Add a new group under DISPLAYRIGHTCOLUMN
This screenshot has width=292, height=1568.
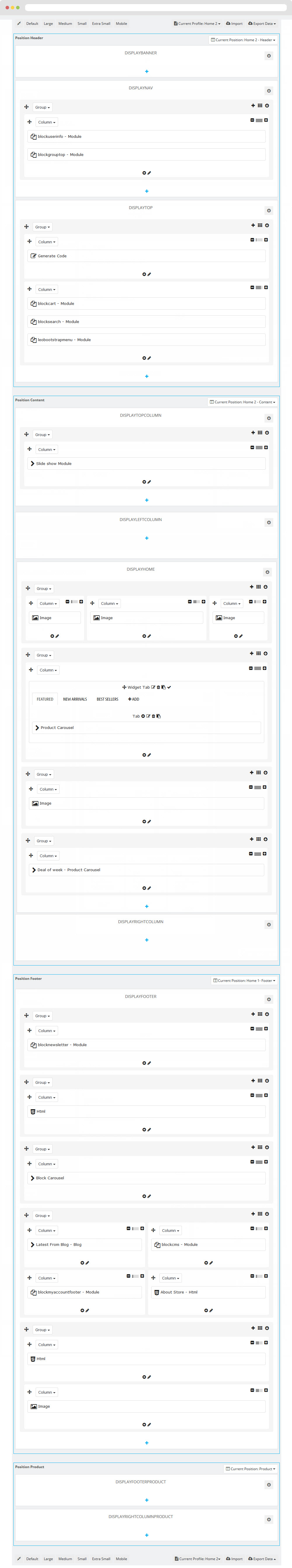point(147,940)
